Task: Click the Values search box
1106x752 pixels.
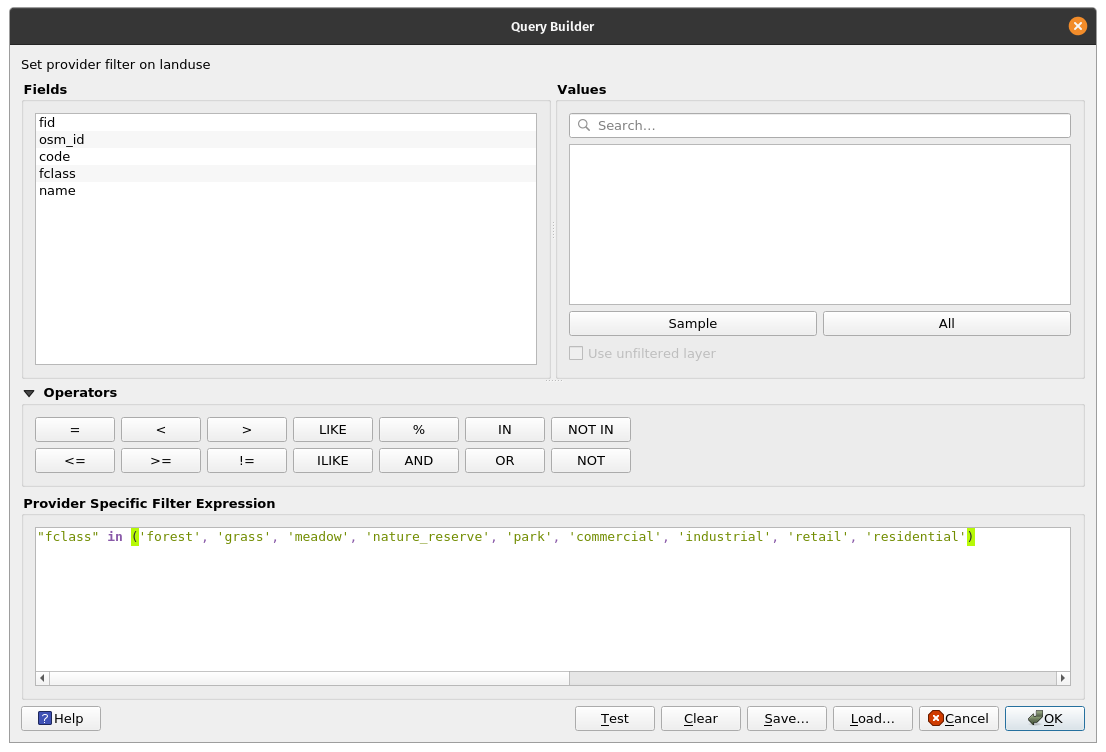Action: pos(820,125)
